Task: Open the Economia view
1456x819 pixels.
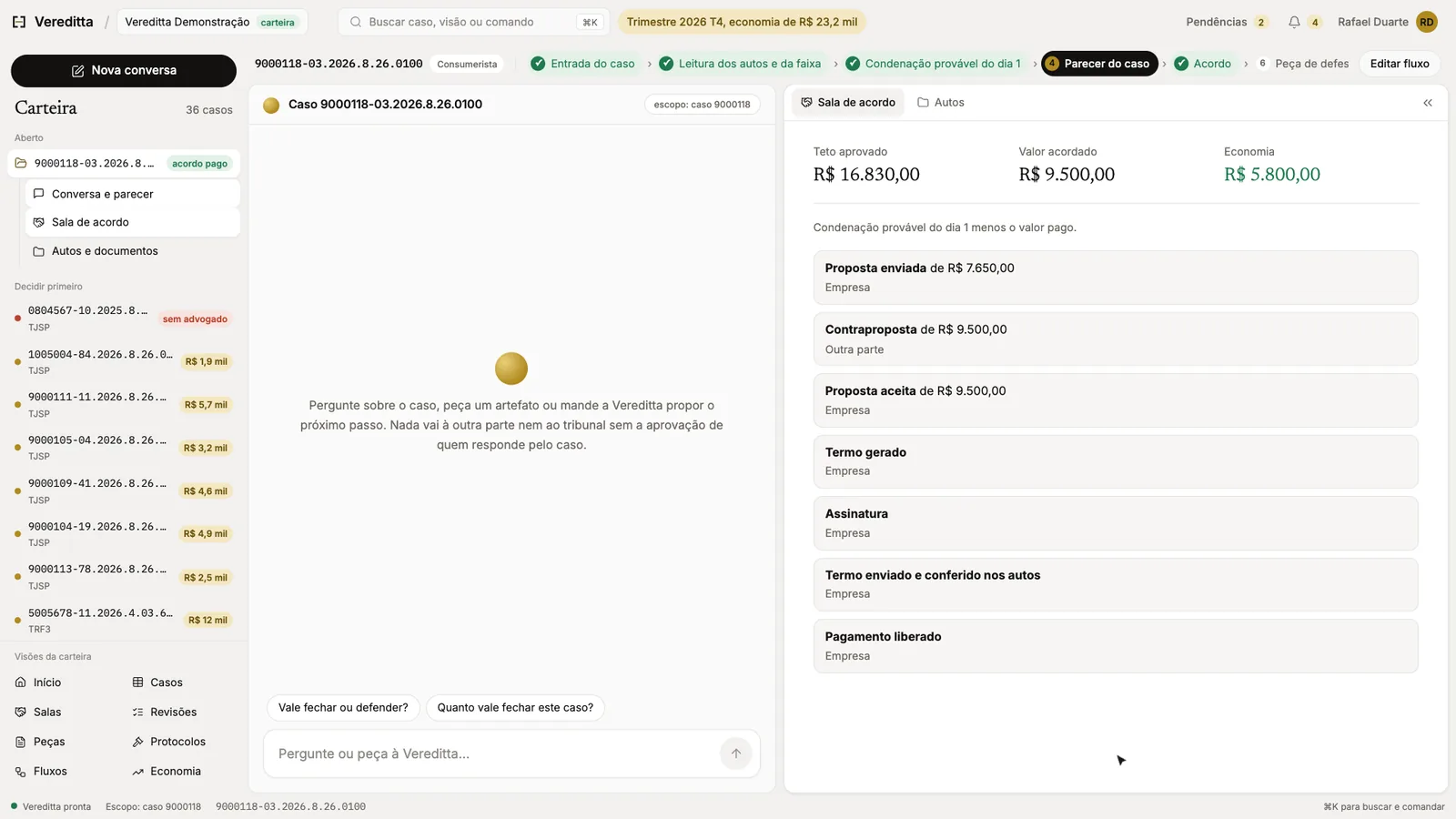Action: 167,772
